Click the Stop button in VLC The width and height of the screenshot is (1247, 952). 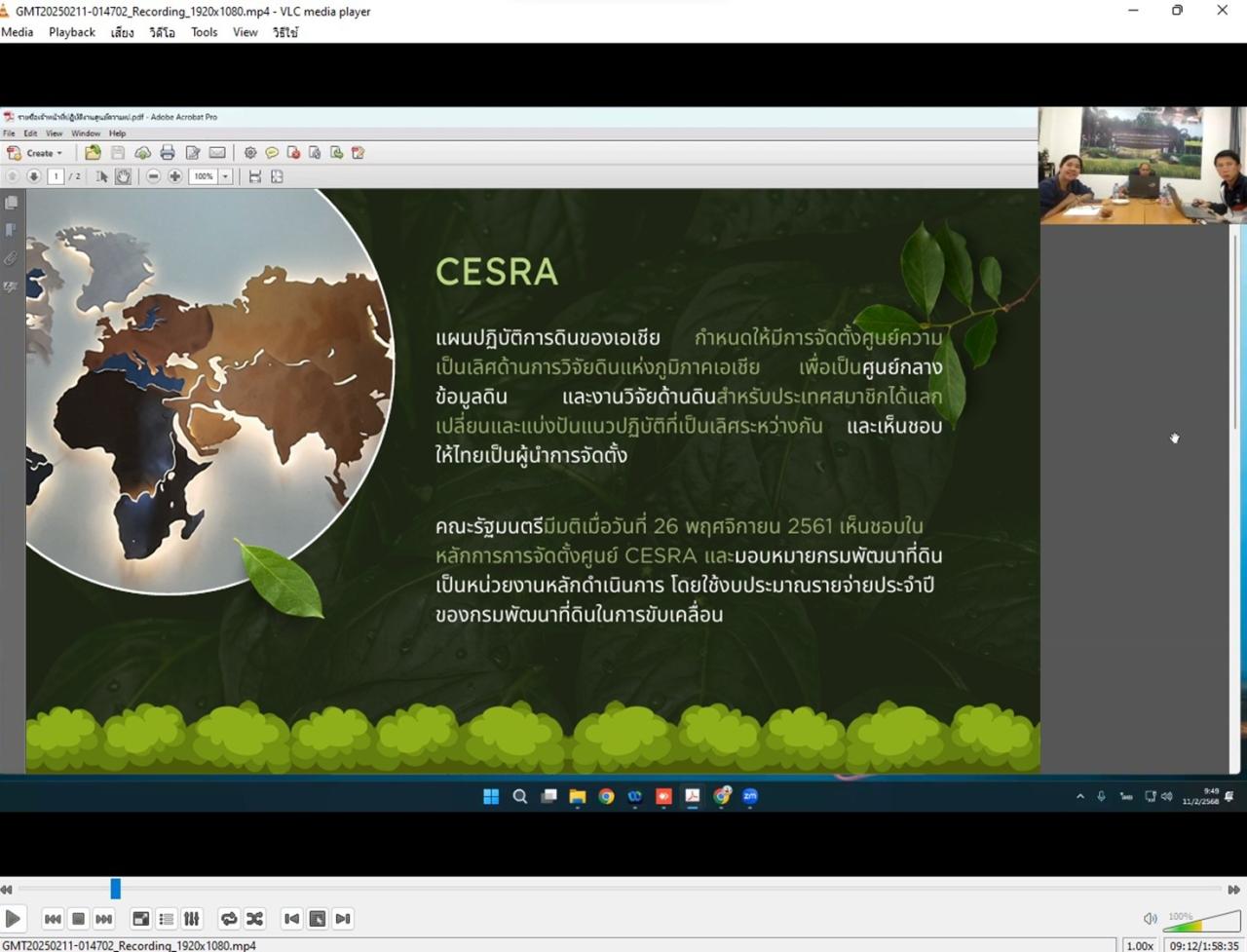[x=77, y=918]
